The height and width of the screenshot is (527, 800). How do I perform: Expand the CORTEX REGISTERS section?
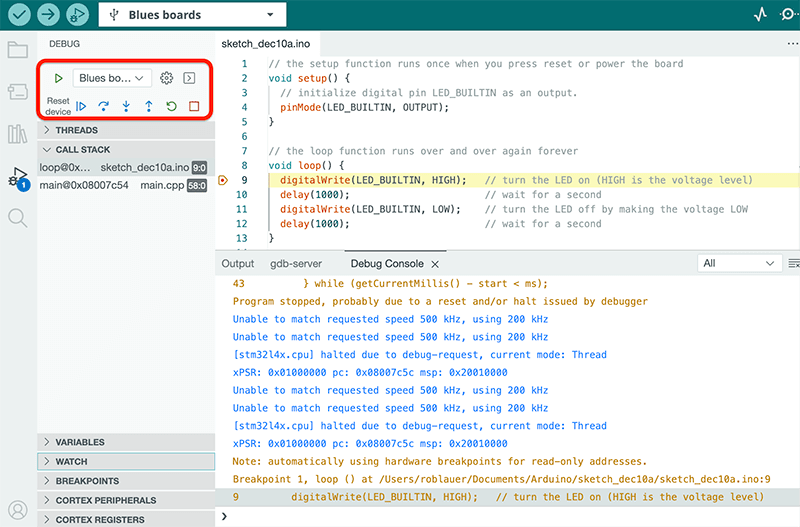(126, 519)
